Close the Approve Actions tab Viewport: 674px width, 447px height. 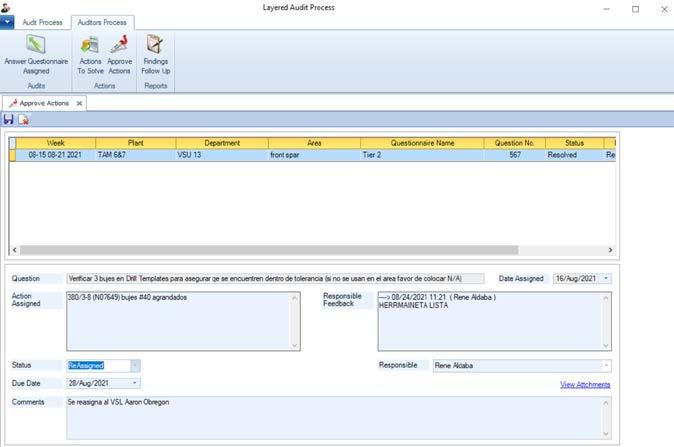[x=79, y=103]
